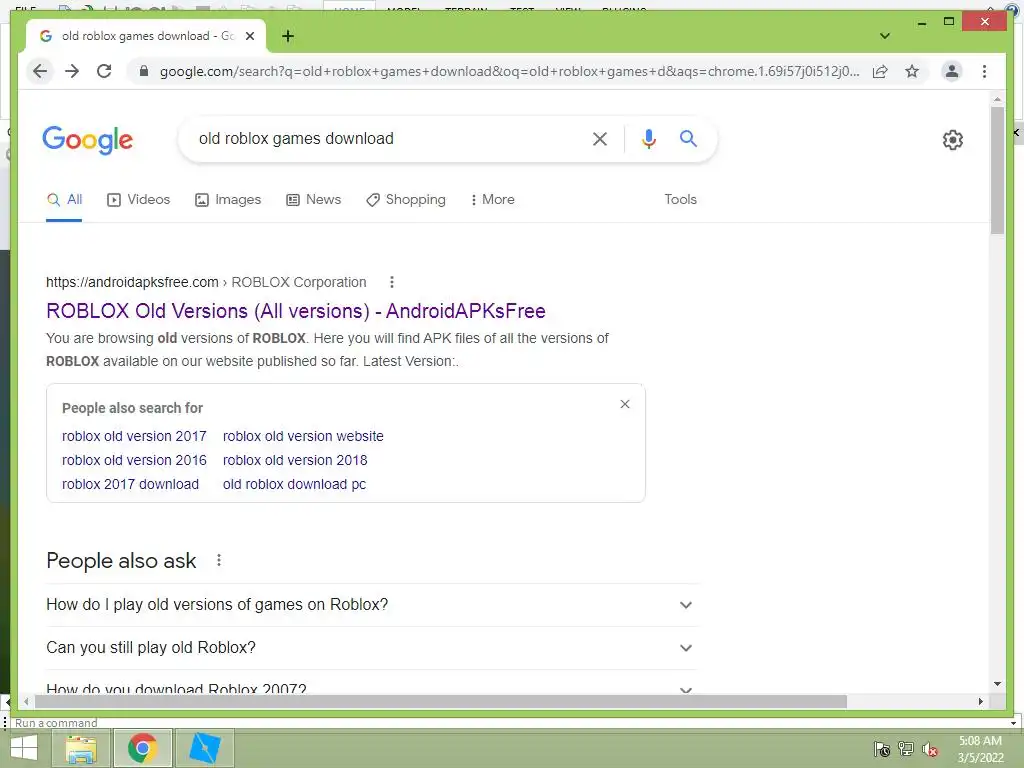
Task: Open the taskbar clock and date
Action: [x=980, y=749]
